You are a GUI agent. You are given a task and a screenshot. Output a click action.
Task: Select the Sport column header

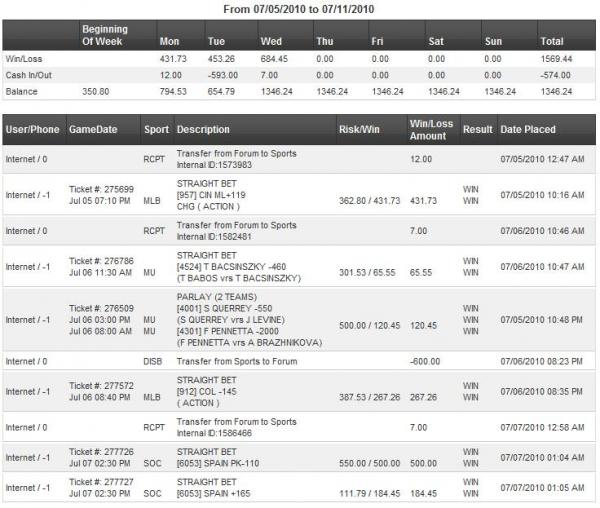[x=155, y=130]
